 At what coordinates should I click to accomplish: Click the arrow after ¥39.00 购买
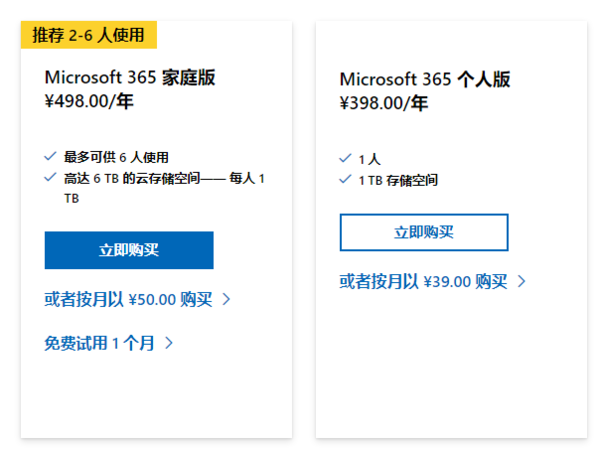click(x=521, y=281)
